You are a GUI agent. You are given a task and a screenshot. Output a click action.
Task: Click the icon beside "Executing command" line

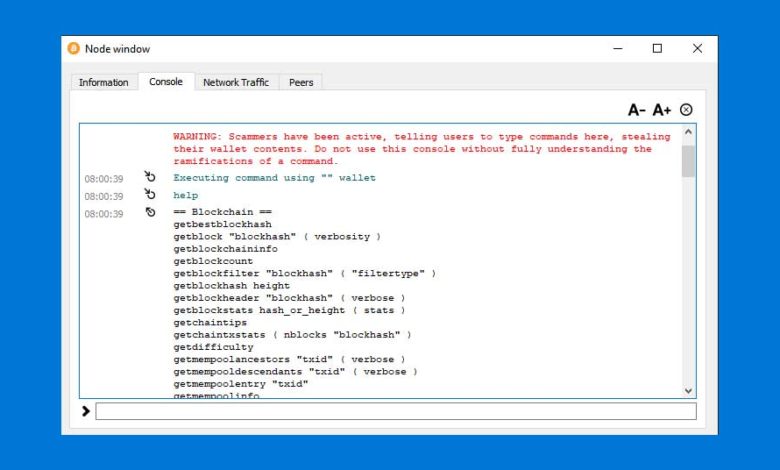[x=150, y=178]
